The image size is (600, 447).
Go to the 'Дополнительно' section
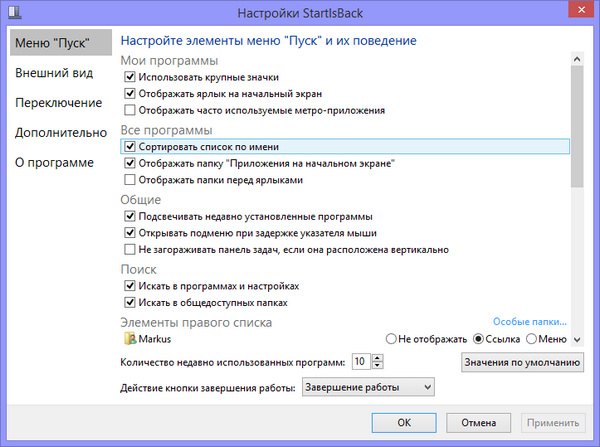[60, 133]
